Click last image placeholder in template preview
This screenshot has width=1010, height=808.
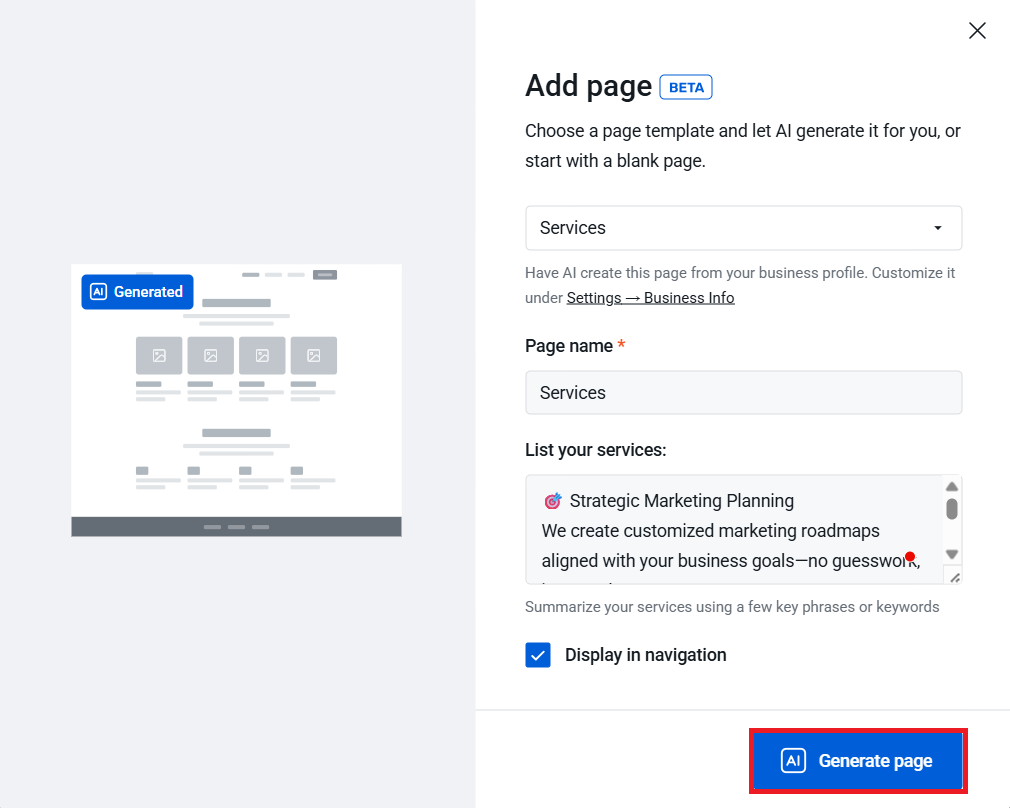point(313,355)
